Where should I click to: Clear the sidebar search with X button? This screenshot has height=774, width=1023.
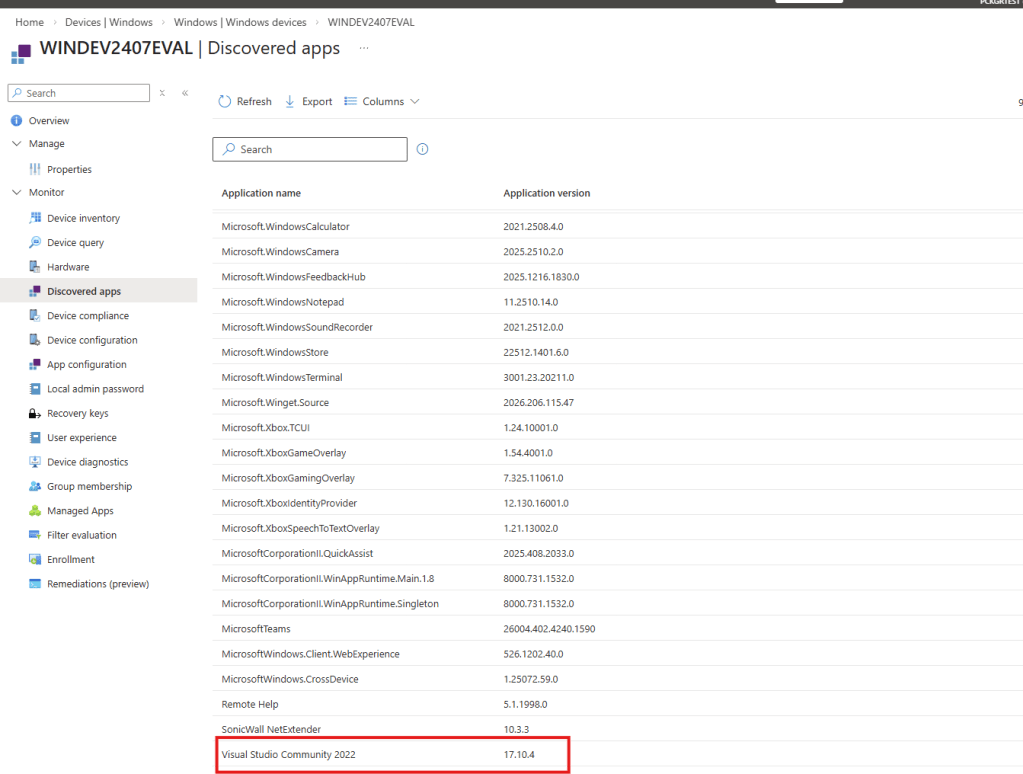coord(162,93)
